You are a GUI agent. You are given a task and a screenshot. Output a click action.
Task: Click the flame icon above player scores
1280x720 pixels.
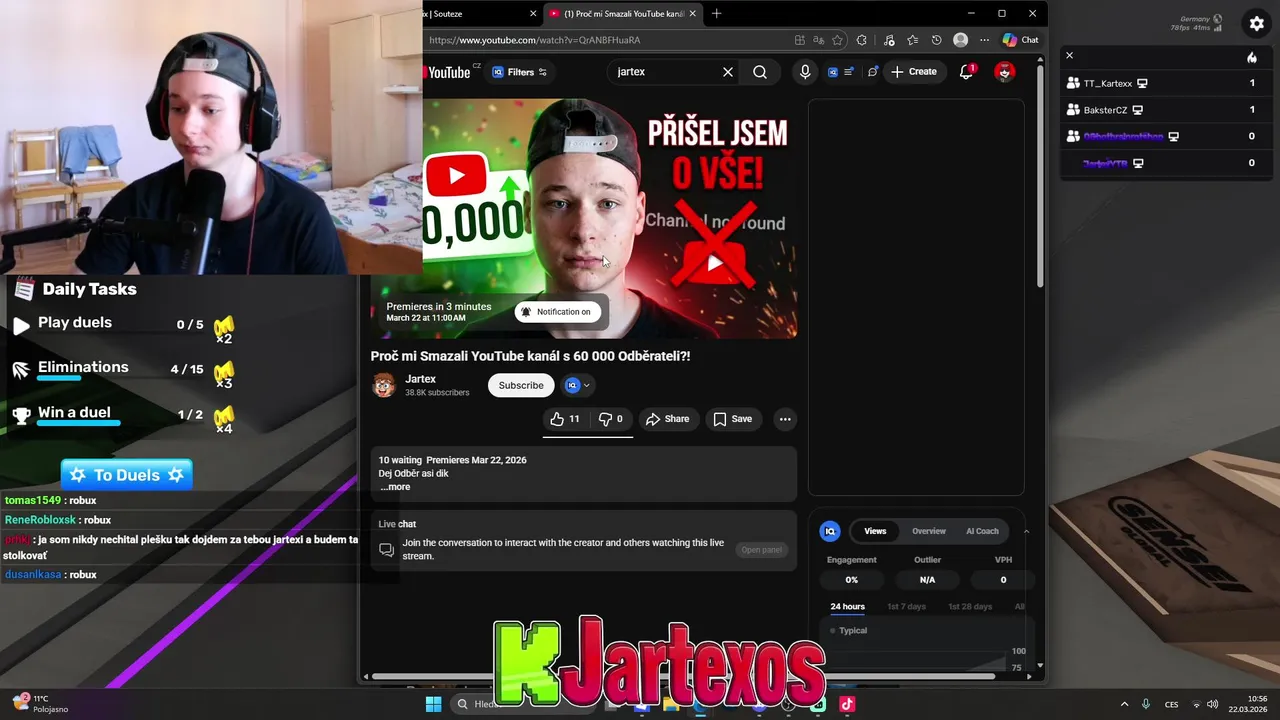1252,57
